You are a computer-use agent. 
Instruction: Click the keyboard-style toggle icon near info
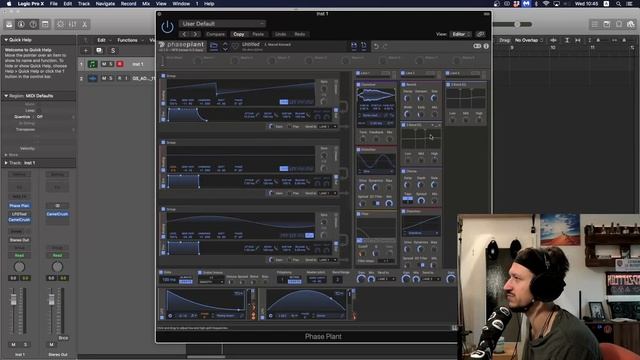coord(477,46)
